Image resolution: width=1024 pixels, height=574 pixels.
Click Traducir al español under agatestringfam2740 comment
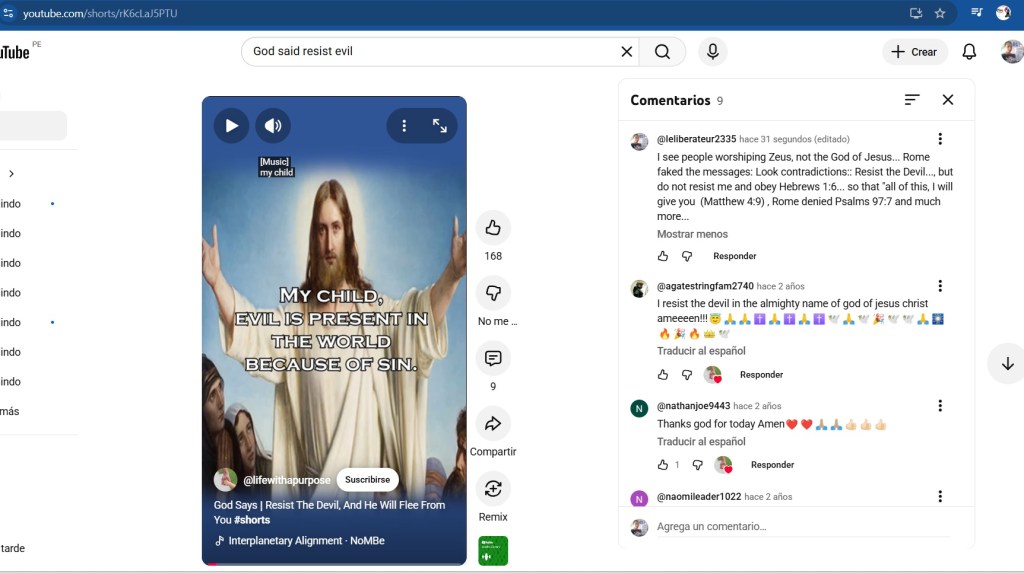[x=701, y=351]
